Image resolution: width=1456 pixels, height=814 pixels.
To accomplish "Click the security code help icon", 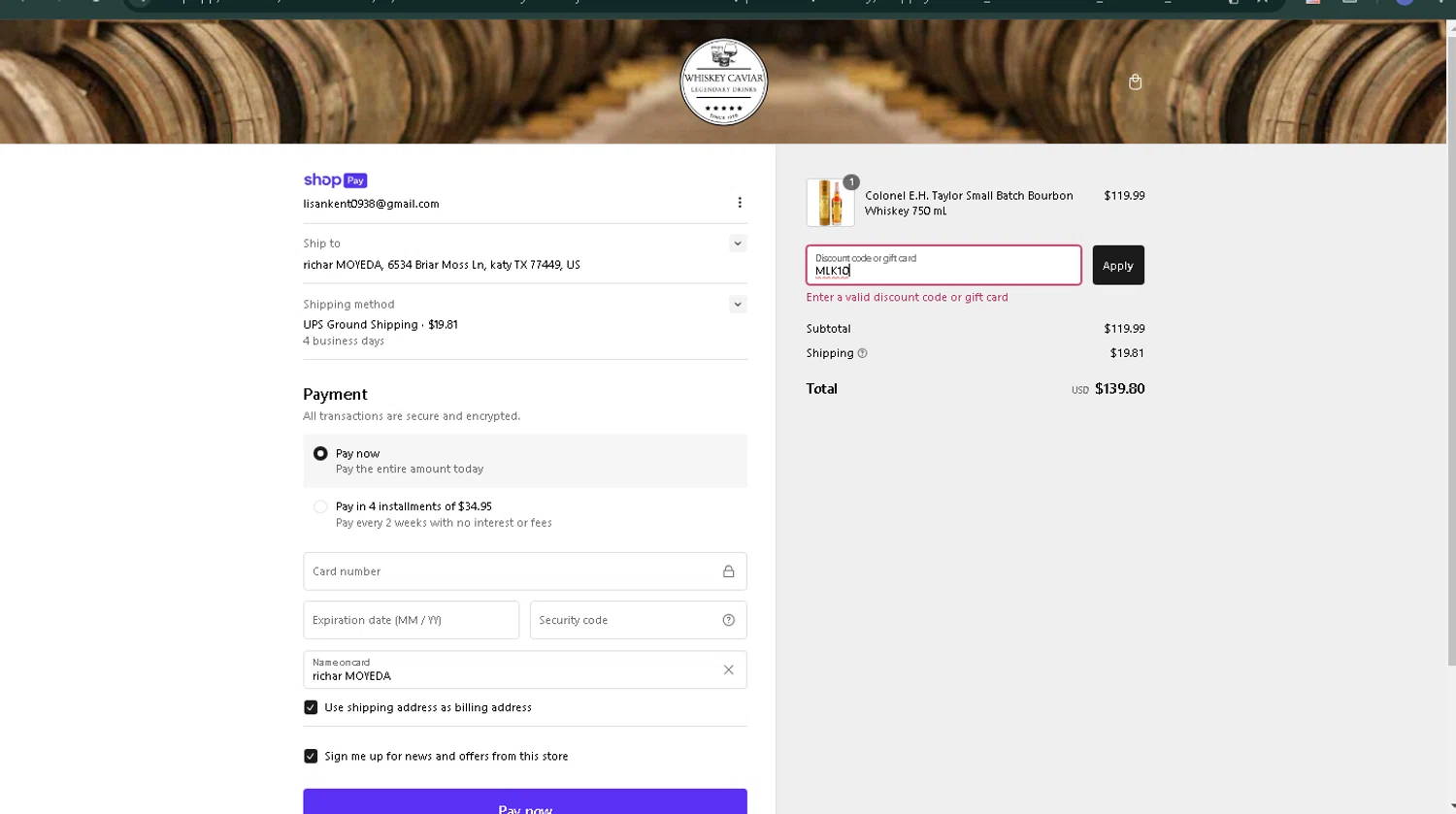I will [728, 620].
